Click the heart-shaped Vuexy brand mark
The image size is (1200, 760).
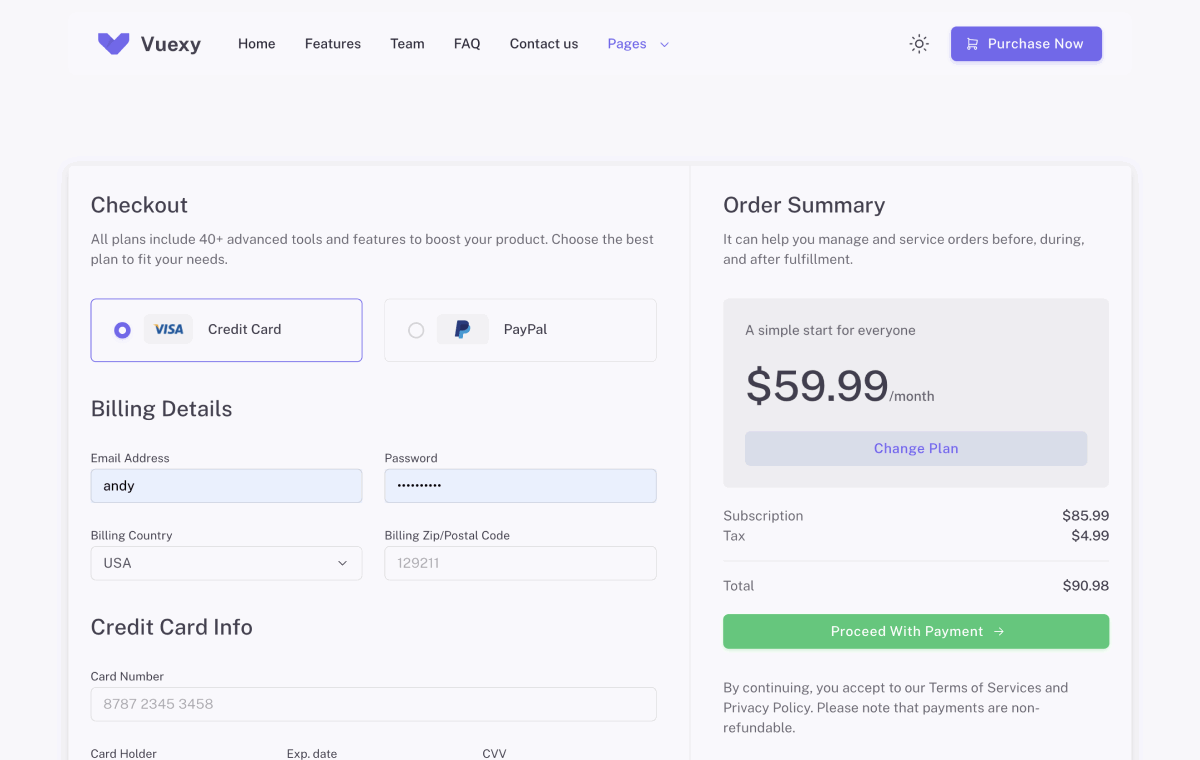click(113, 43)
